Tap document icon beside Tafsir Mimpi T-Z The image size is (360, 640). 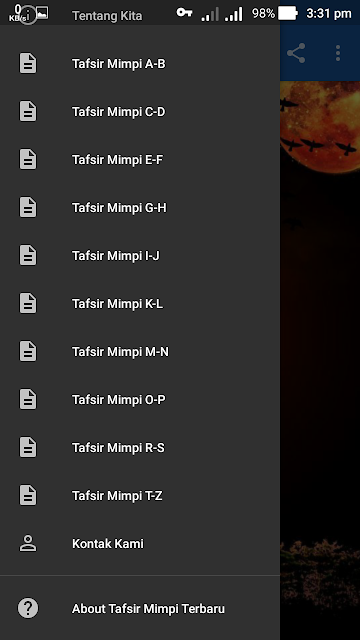click(x=28, y=496)
